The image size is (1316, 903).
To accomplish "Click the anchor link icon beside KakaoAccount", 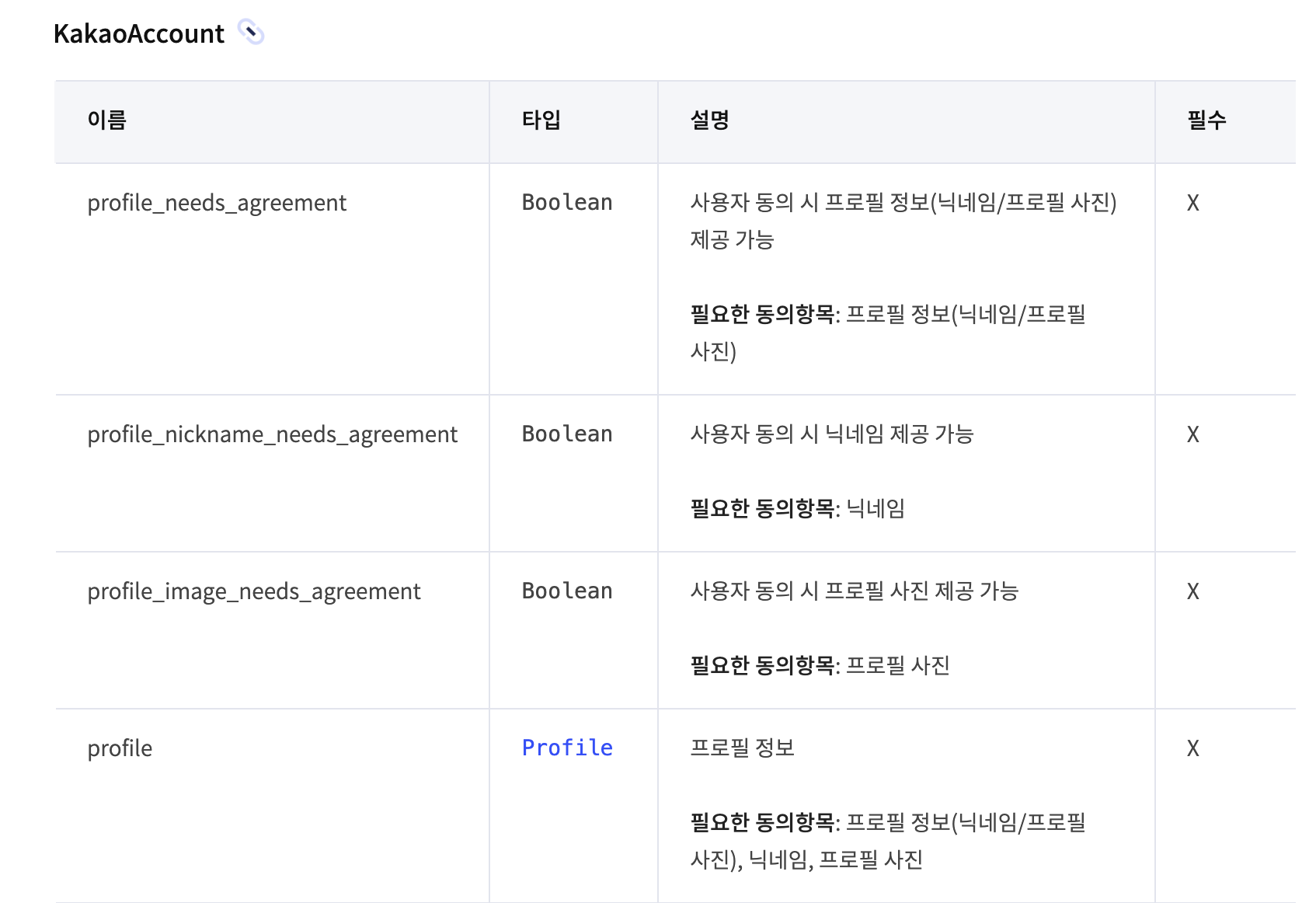I will tap(251, 33).
